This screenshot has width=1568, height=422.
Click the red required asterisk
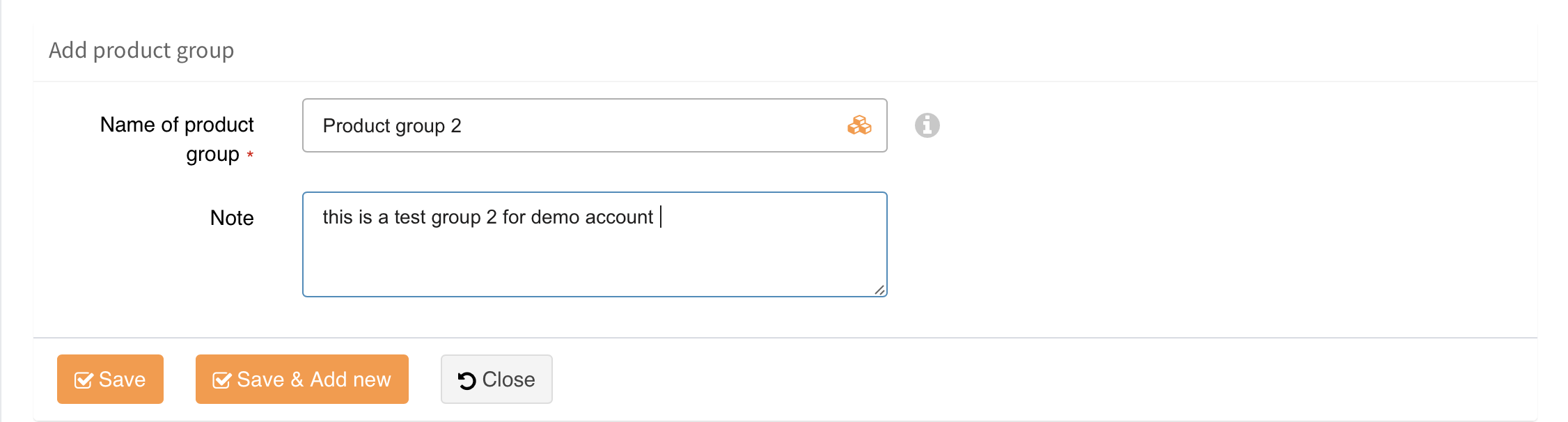250,155
